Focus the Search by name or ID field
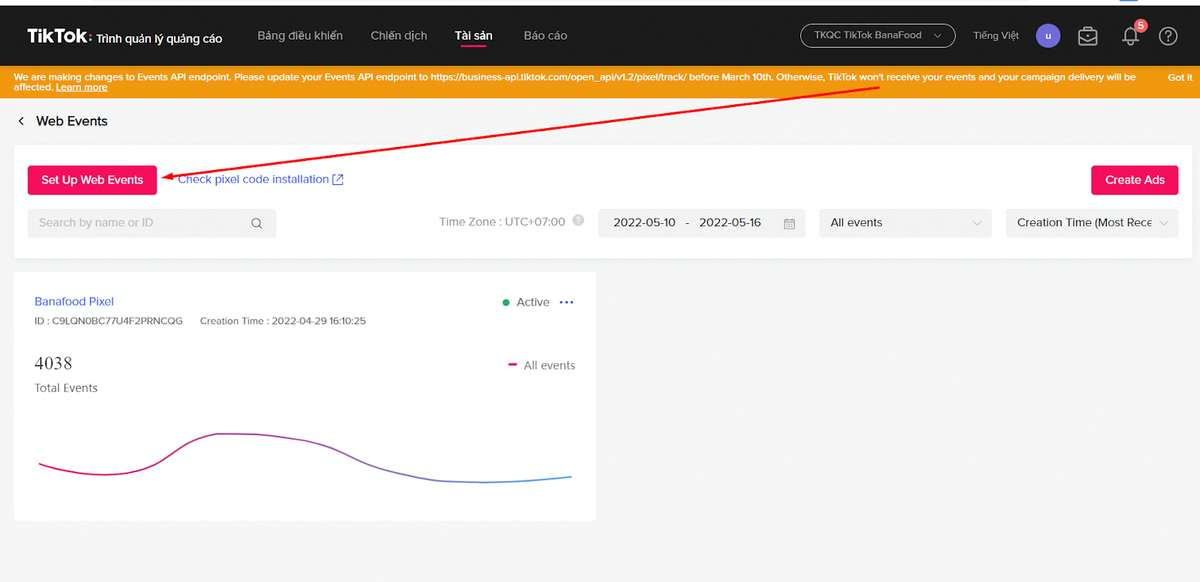Viewport: 1200px width, 582px height. pyautogui.click(x=152, y=223)
